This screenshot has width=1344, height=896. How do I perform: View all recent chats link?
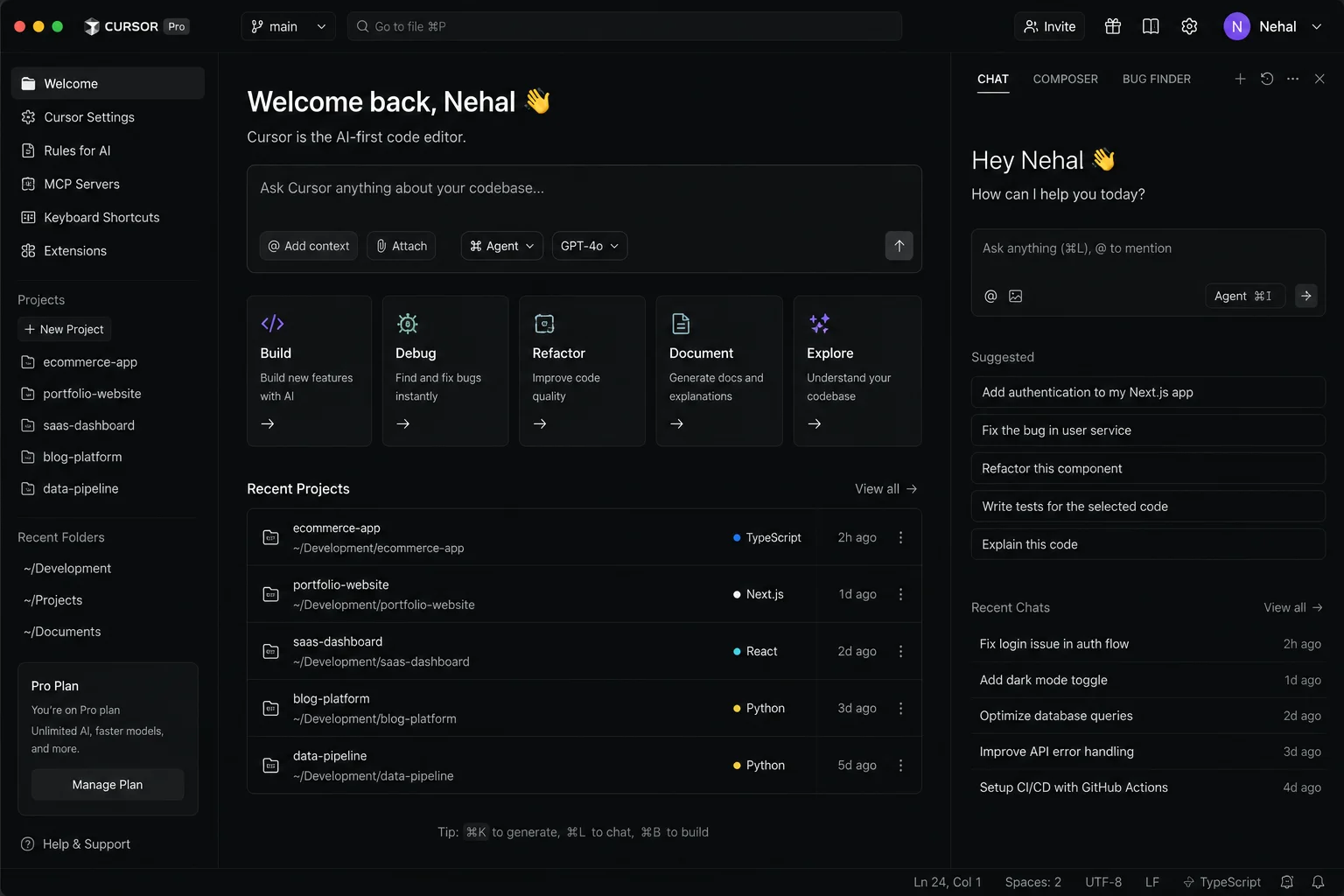pos(1293,607)
